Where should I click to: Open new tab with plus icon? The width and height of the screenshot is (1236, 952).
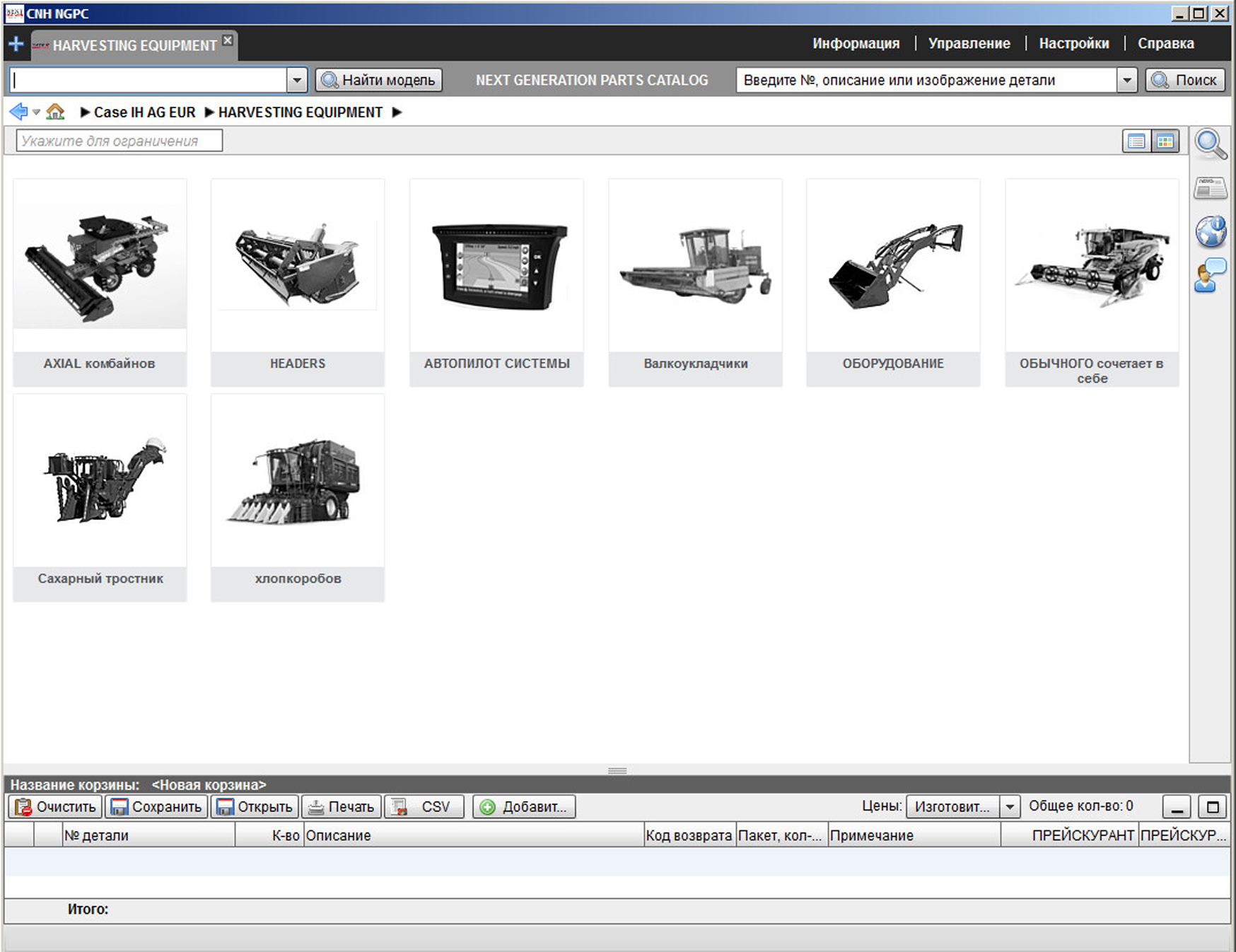click(16, 44)
